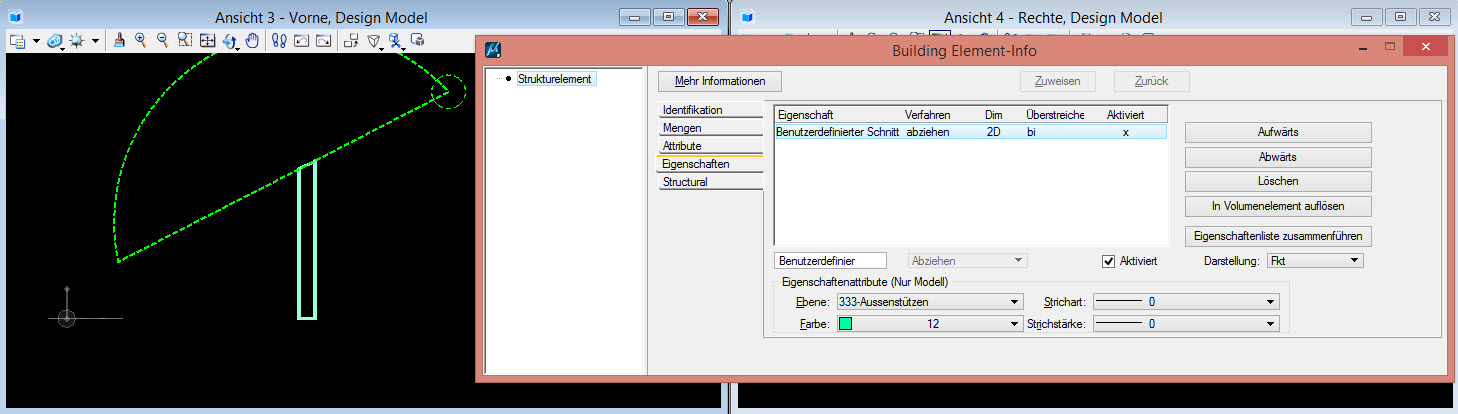Select the Pan View hand tool

[x=253, y=41]
